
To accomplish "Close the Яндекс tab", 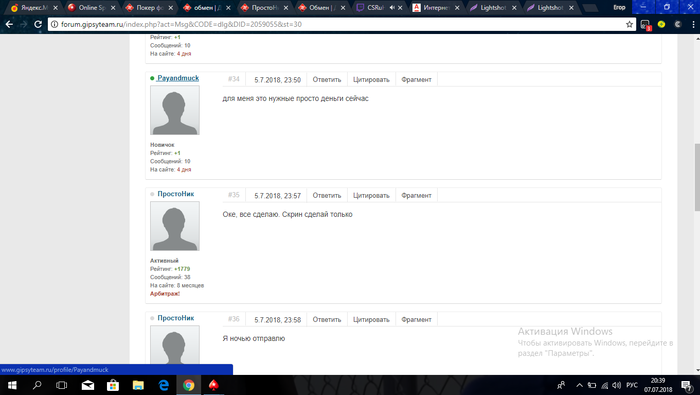I will (x=55, y=8).
